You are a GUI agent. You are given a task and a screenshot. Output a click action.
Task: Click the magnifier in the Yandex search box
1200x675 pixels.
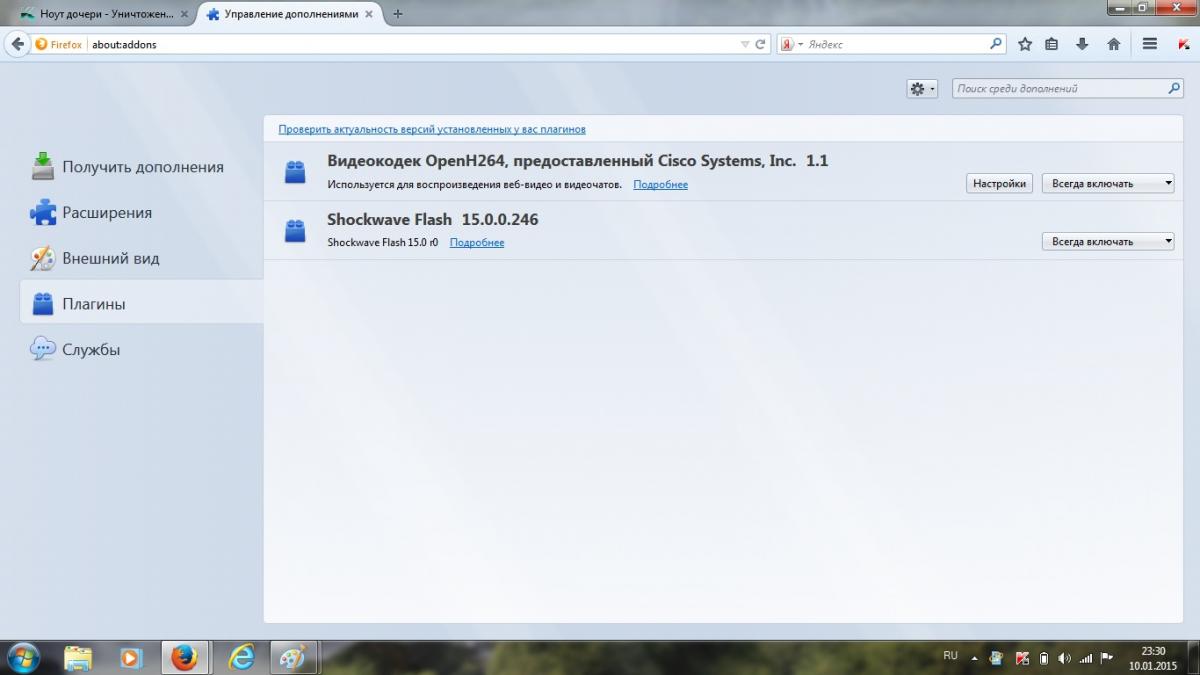[995, 44]
